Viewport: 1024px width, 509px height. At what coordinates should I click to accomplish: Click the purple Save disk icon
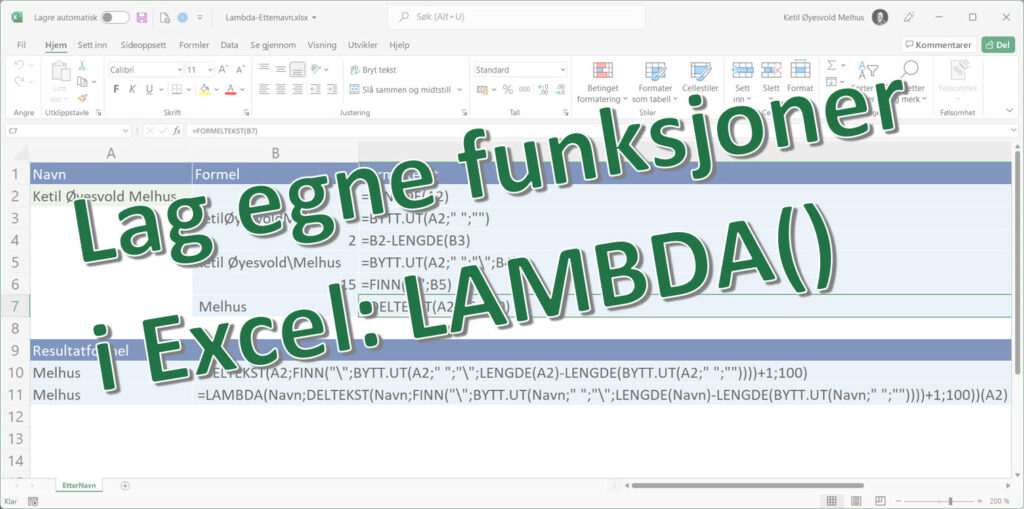coord(141,18)
